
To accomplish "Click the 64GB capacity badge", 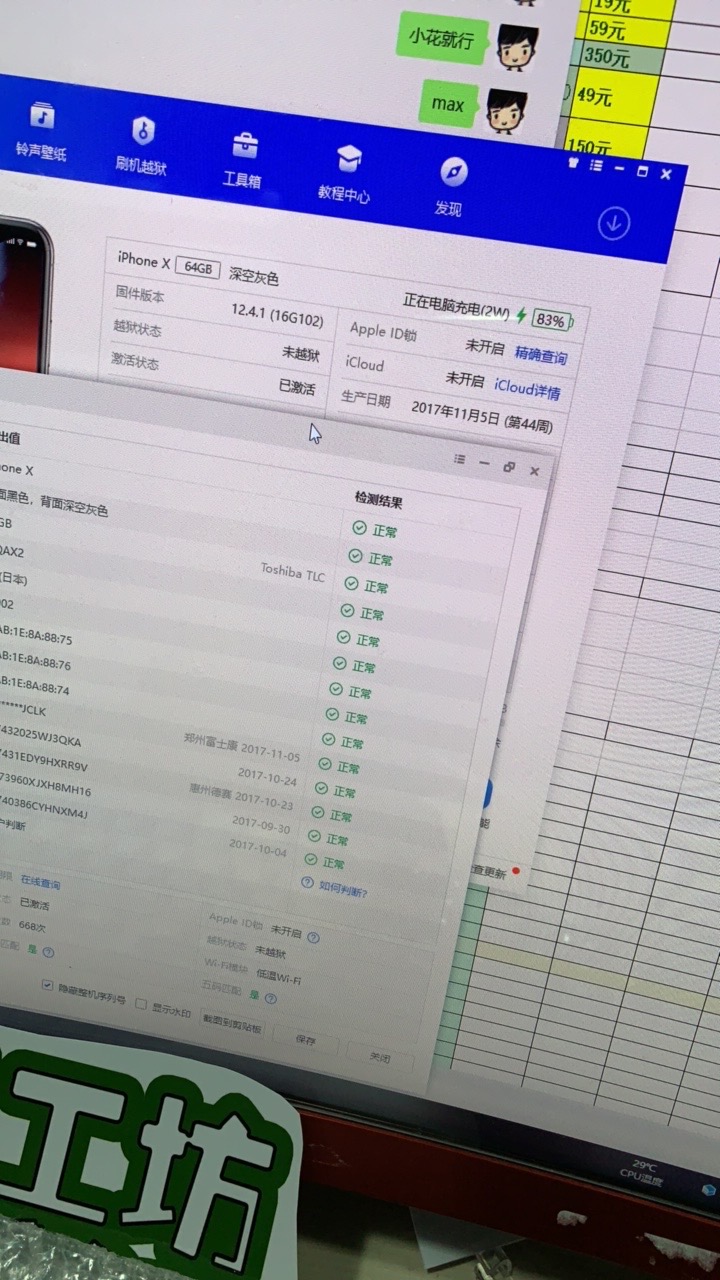I will [x=197, y=267].
